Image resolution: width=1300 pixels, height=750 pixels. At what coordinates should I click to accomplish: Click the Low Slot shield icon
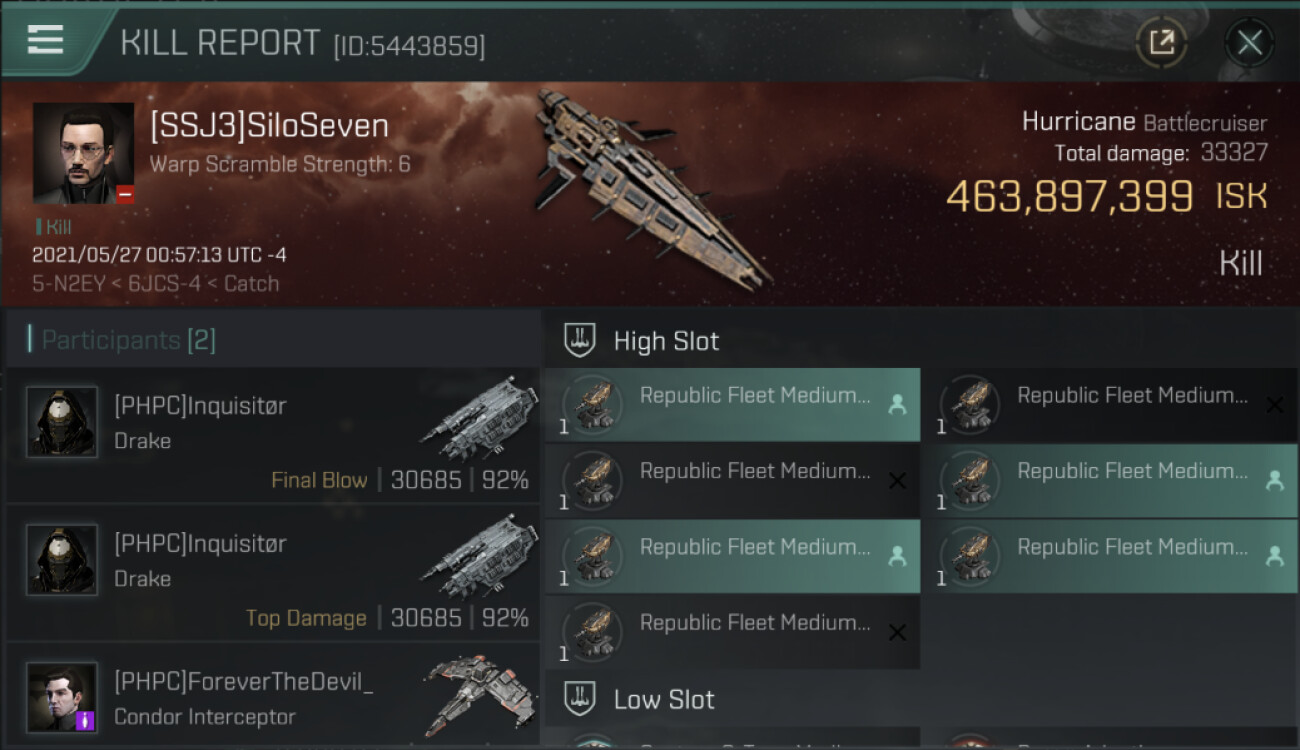580,699
